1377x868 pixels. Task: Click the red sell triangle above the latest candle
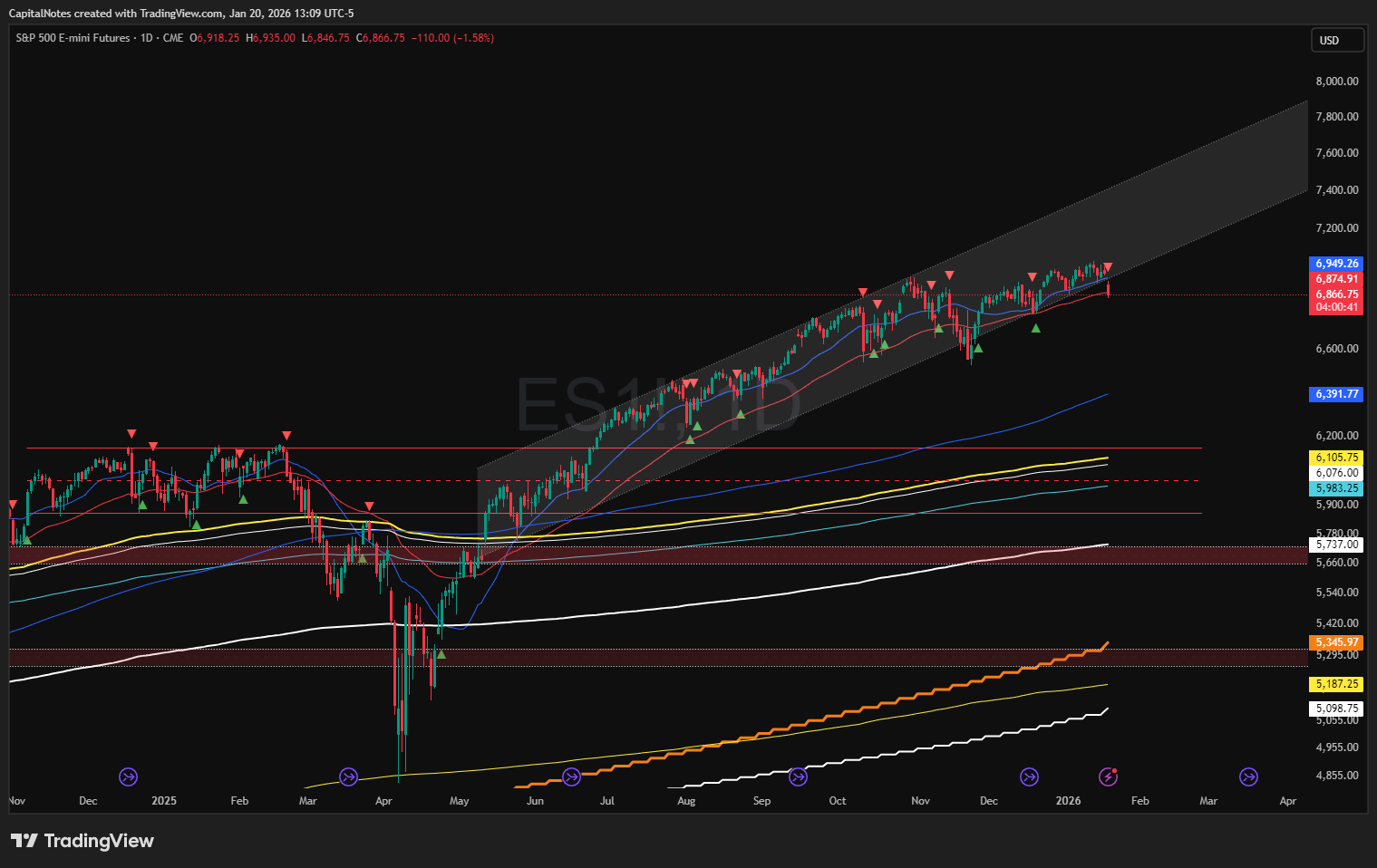(x=1107, y=267)
